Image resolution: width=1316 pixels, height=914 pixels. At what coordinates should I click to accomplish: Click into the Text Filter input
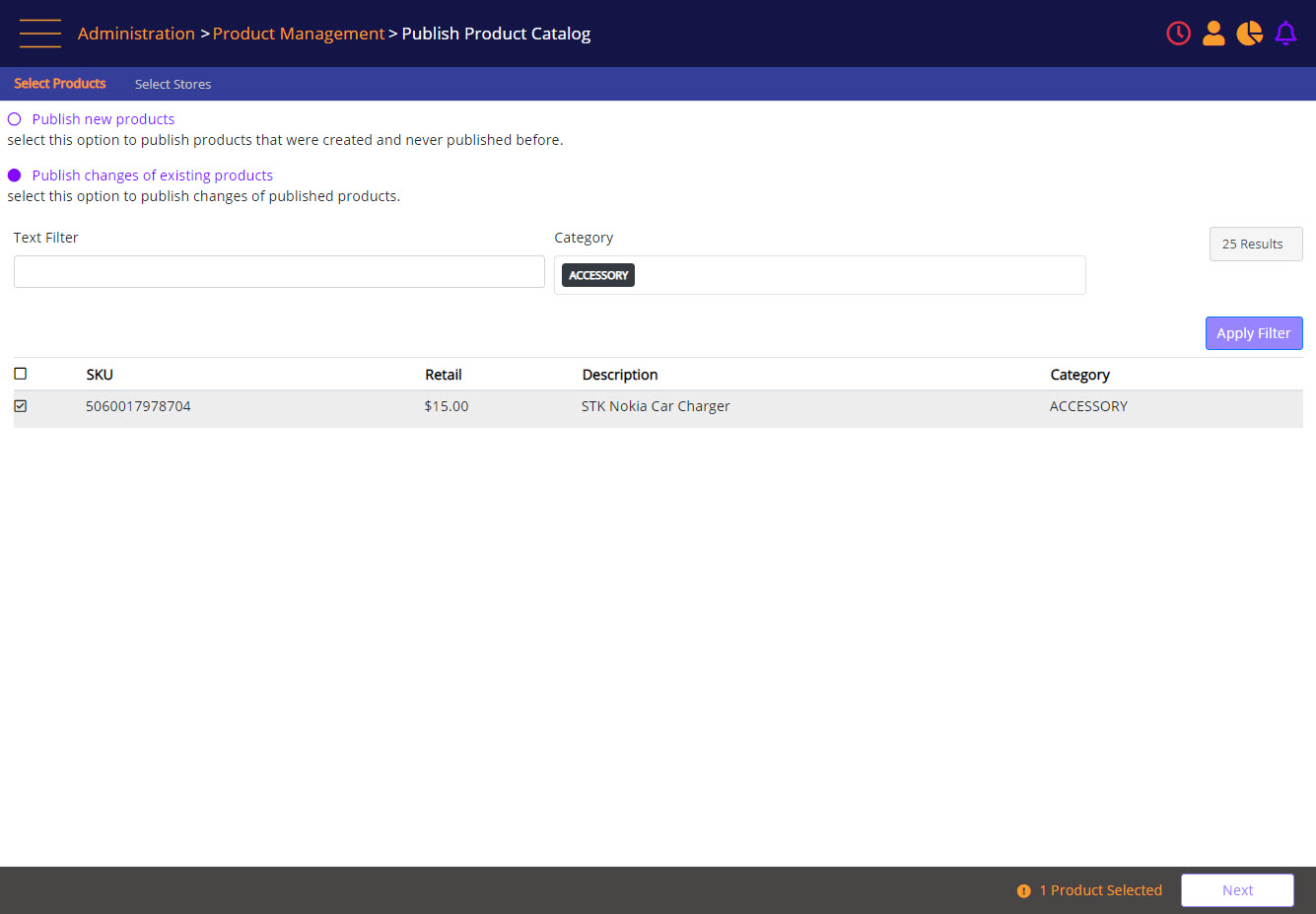coord(279,272)
